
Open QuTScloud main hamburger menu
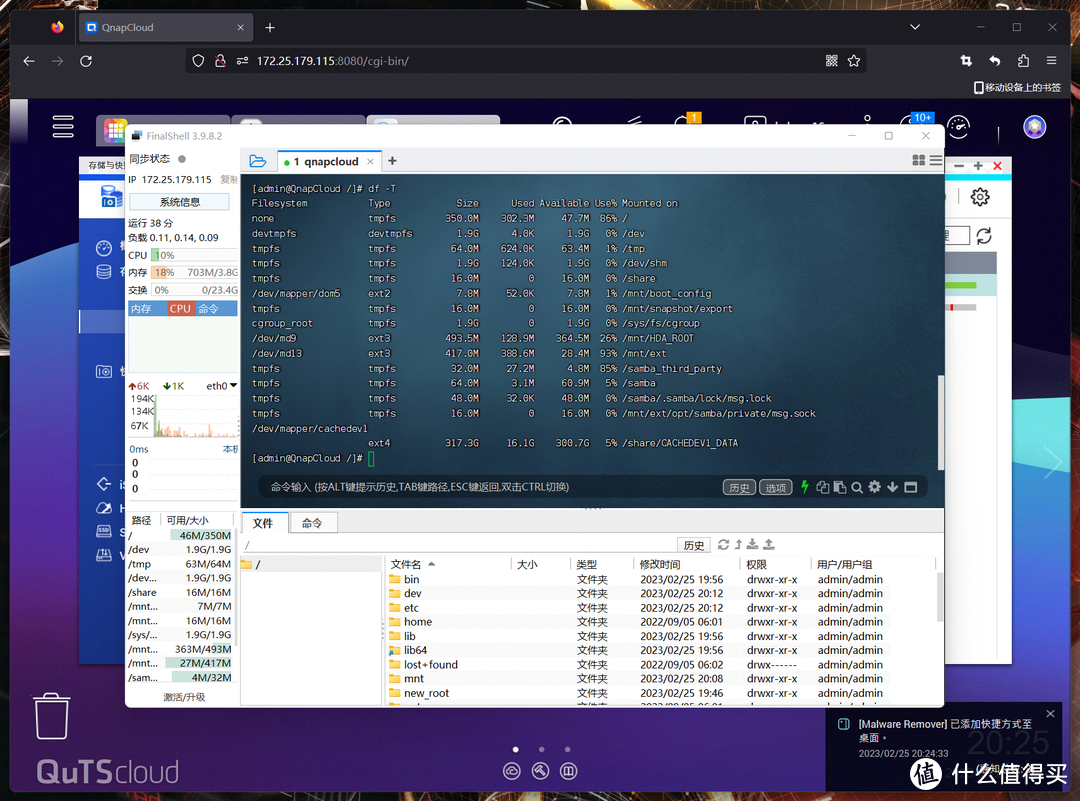coord(63,126)
